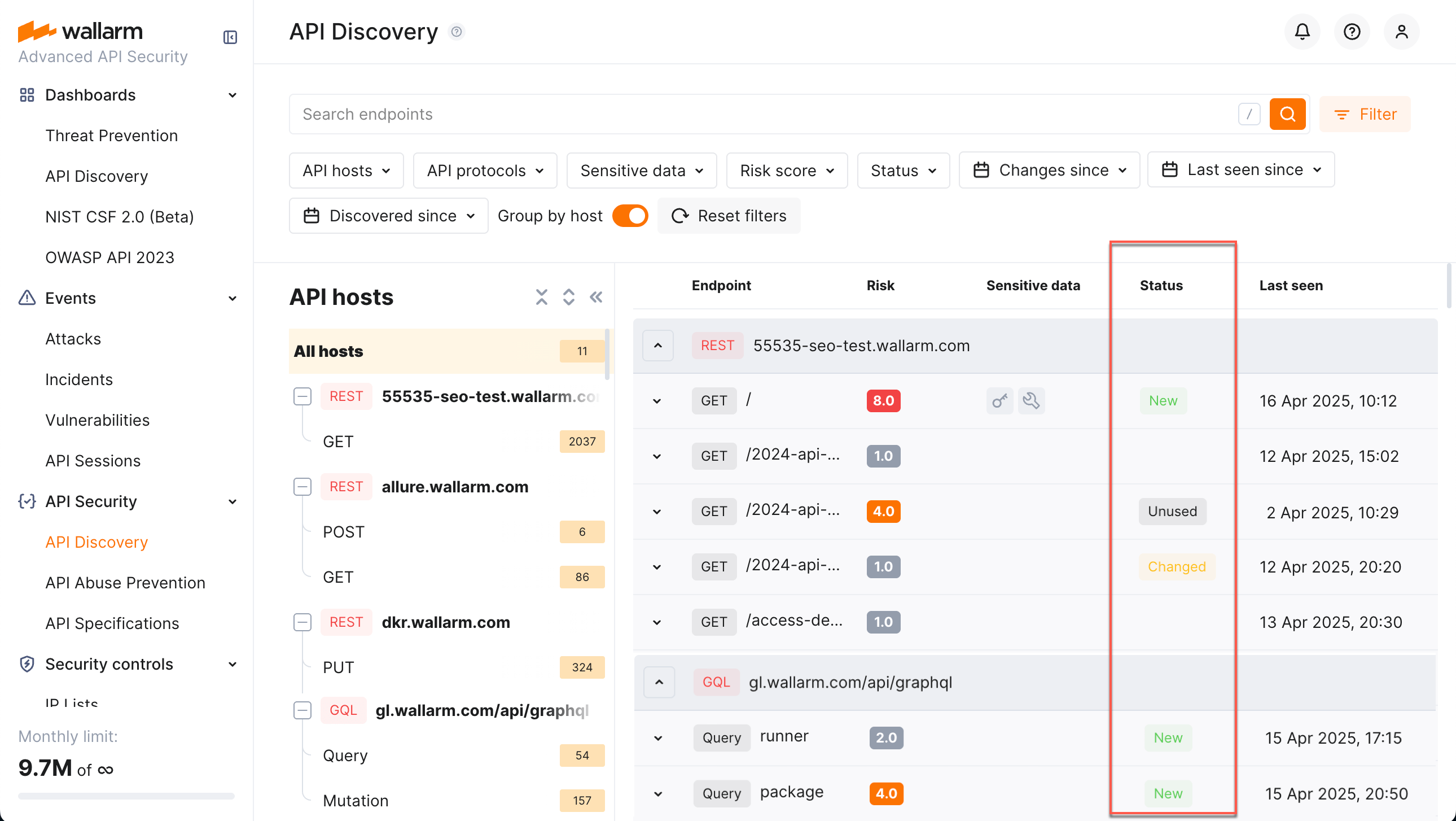Screen dimensions: 1456x821
Task: Go to OWASP API 2023 dashboard
Action: pos(110,257)
